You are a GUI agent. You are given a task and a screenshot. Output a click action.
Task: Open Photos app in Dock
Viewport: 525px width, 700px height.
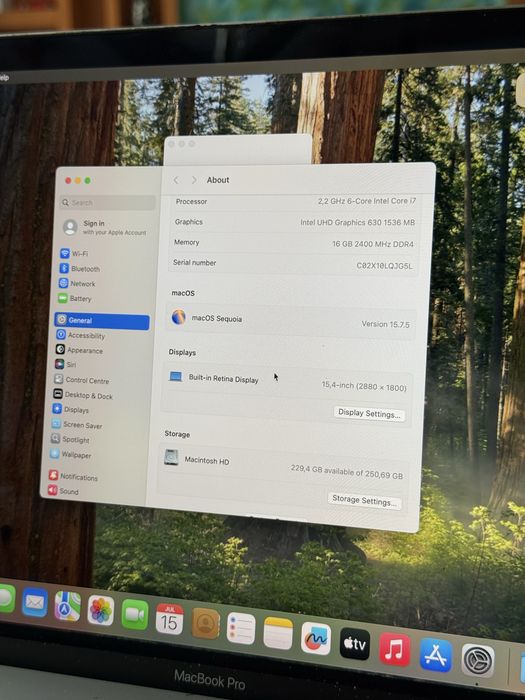coord(100,610)
